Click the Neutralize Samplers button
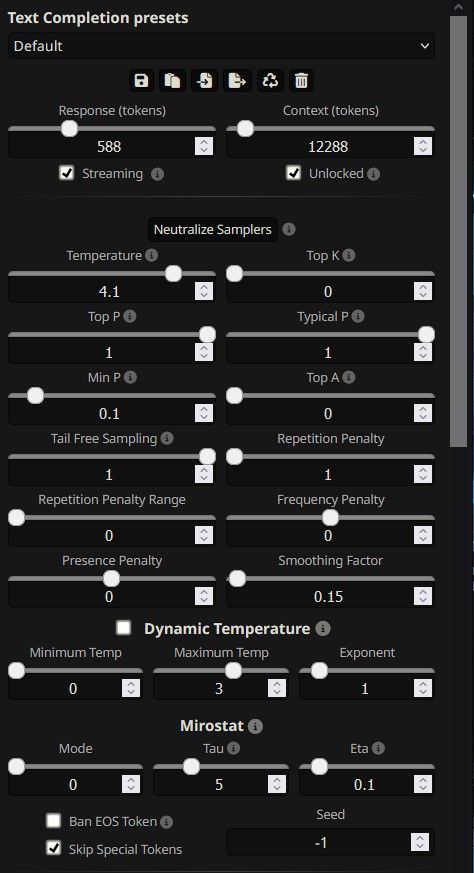Image resolution: width=474 pixels, height=873 pixels. click(213, 229)
